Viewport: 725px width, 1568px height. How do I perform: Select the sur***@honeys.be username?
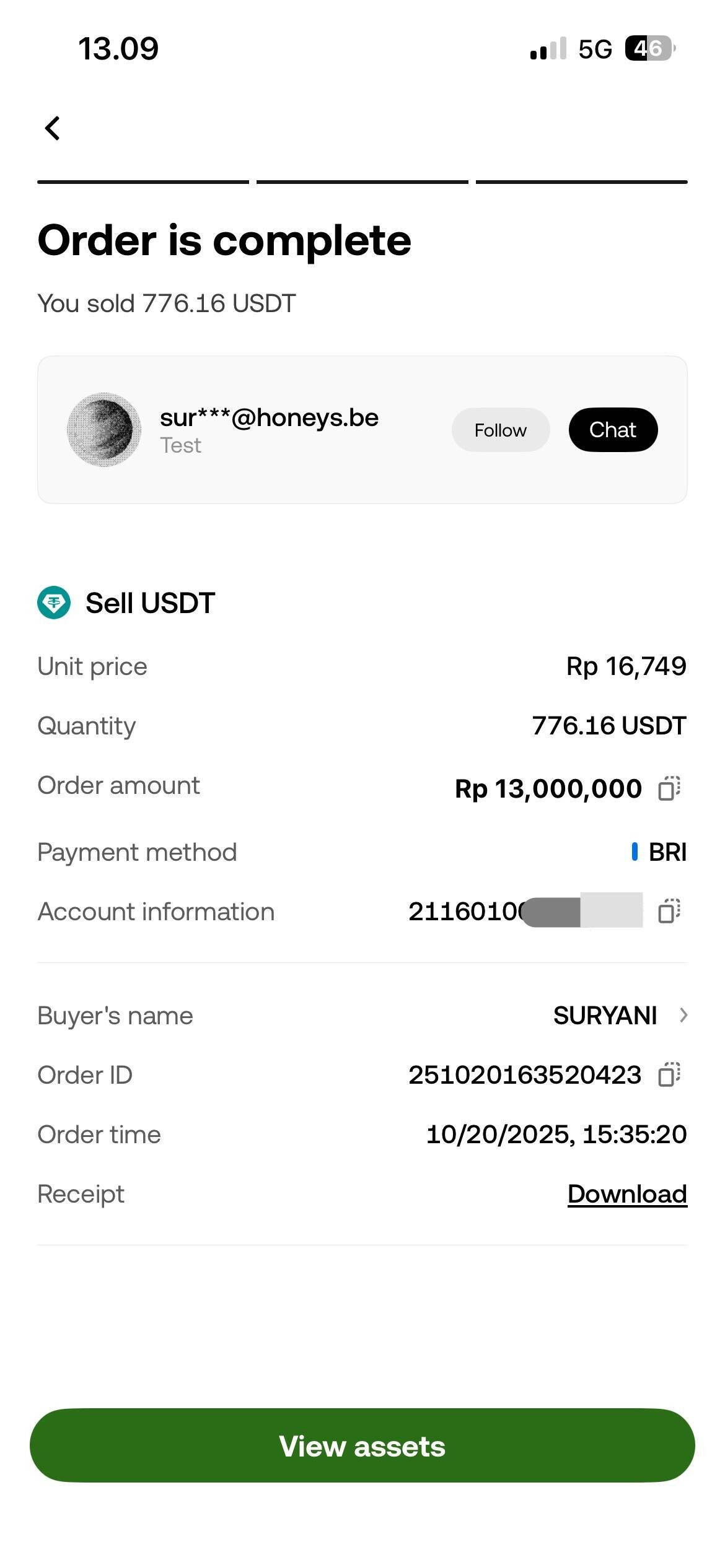coord(269,418)
